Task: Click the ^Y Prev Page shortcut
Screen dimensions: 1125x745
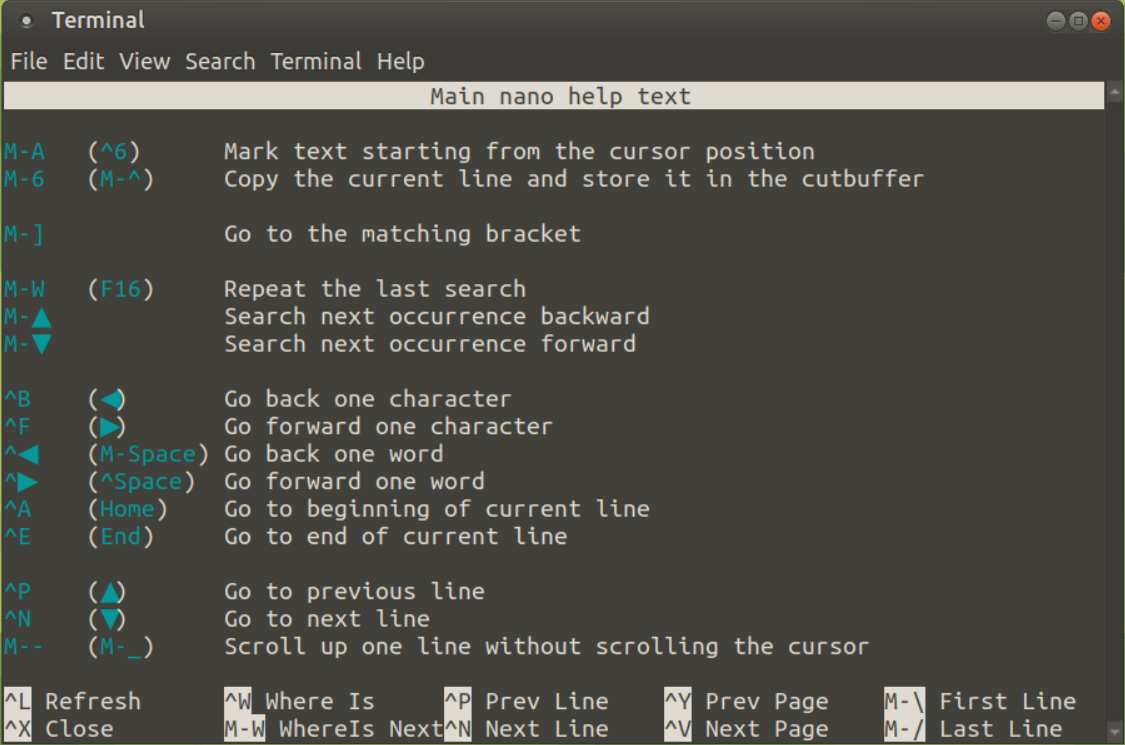Action: (746, 701)
